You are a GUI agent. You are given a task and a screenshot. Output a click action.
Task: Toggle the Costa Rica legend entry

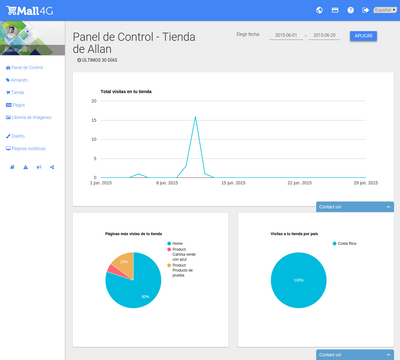tap(344, 244)
